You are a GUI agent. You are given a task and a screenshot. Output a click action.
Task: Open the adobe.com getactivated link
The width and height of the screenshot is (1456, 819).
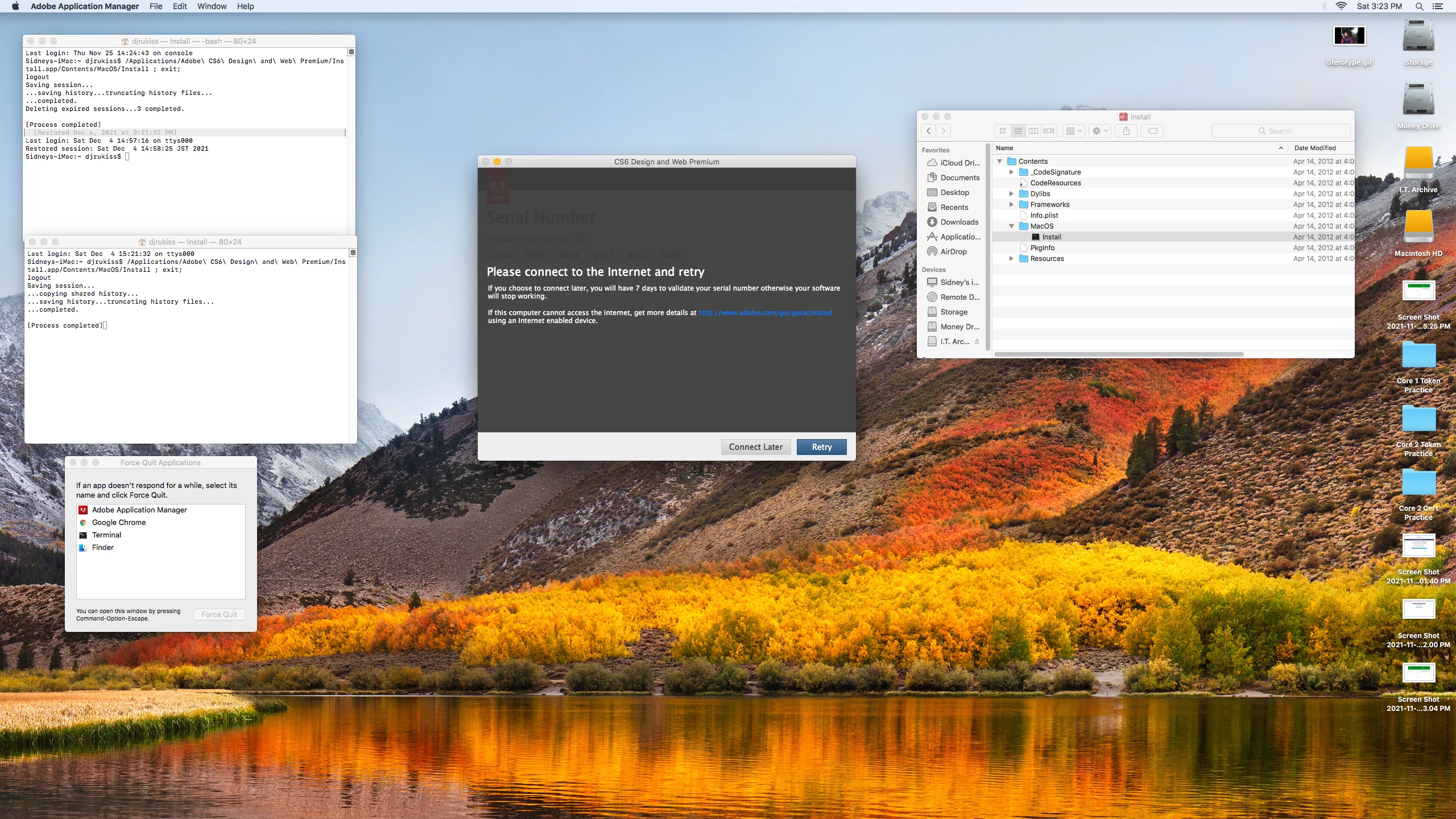[764, 312]
